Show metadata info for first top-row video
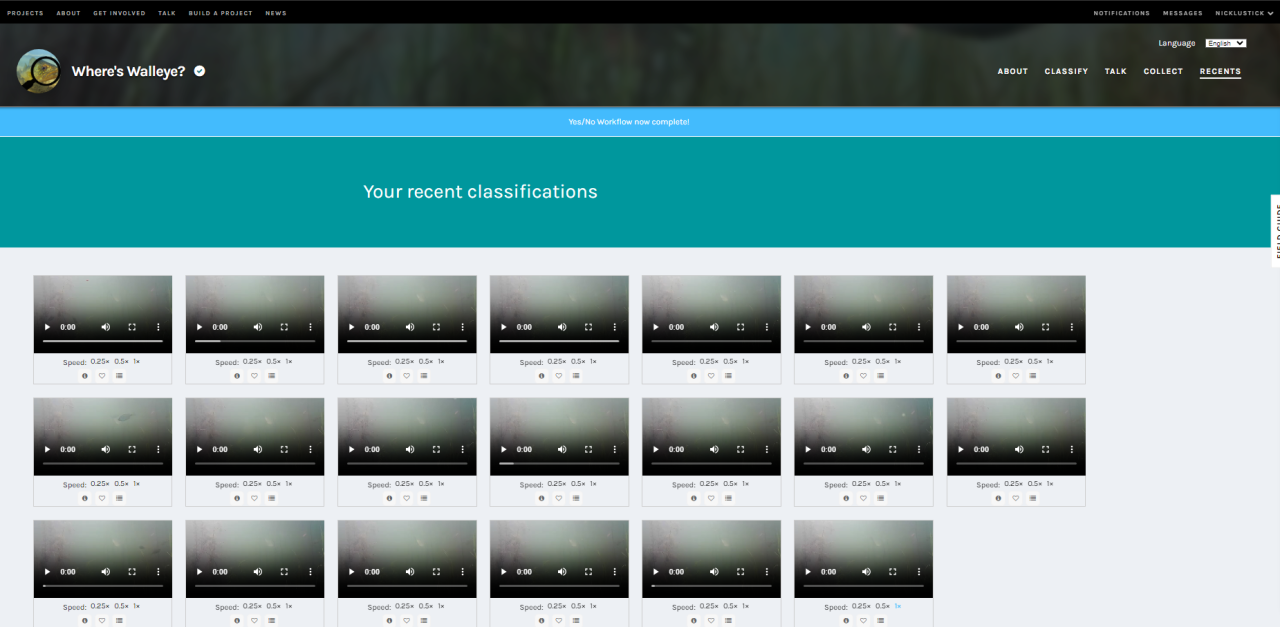The height and width of the screenshot is (627, 1280). 84,376
